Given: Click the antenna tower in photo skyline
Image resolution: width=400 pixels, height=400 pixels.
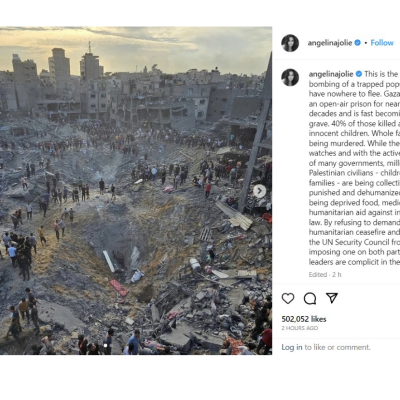Looking at the screenshot, I should tap(89, 47).
